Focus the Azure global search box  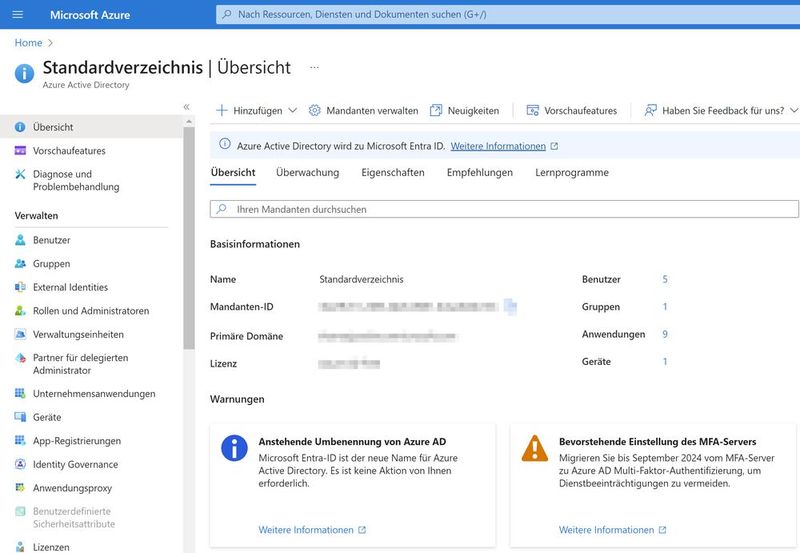[508, 14]
